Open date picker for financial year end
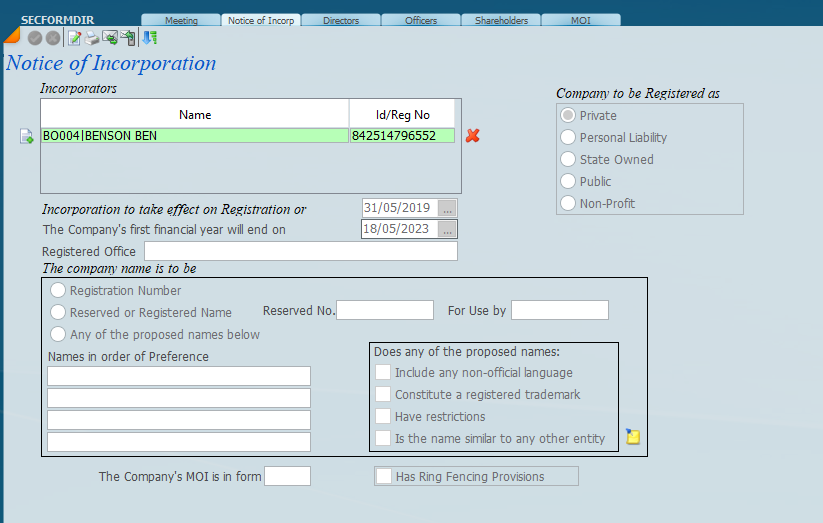The width and height of the screenshot is (823, 523). [x=447, y=229]
